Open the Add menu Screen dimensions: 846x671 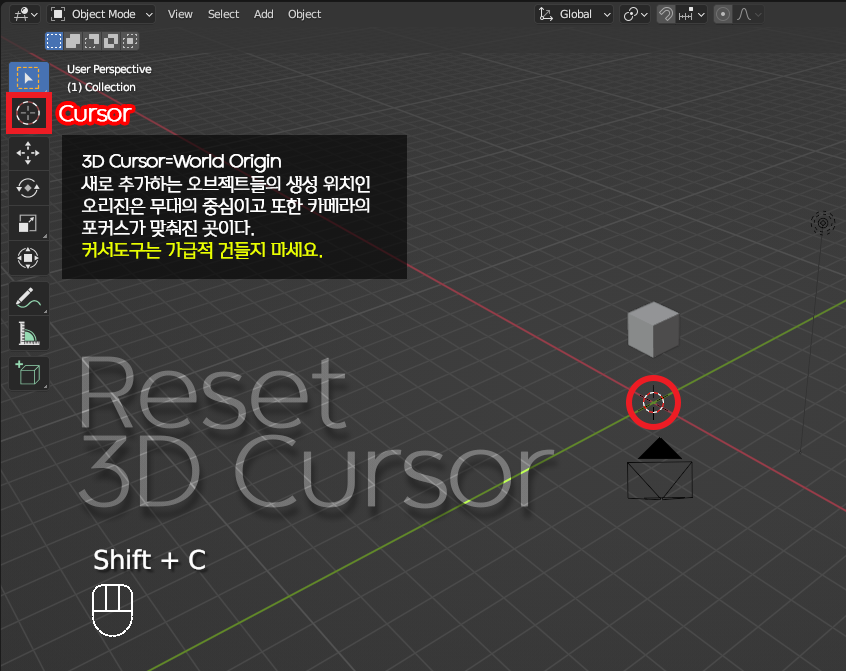click(x=263, y=15)
